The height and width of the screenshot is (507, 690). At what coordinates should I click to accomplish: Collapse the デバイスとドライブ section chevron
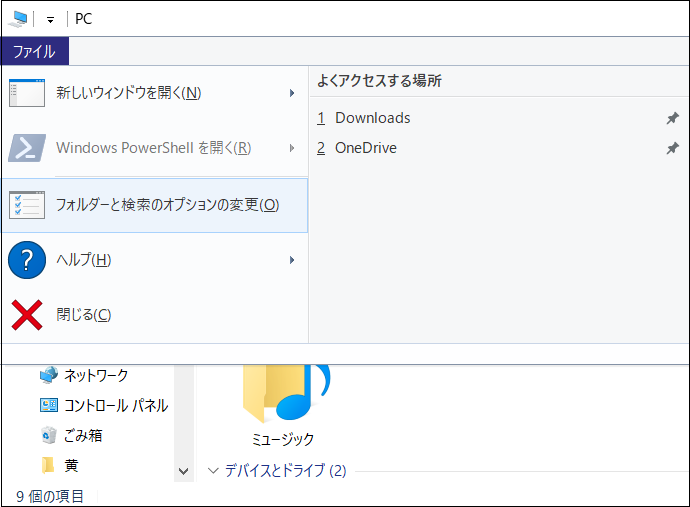pos(213,470)
